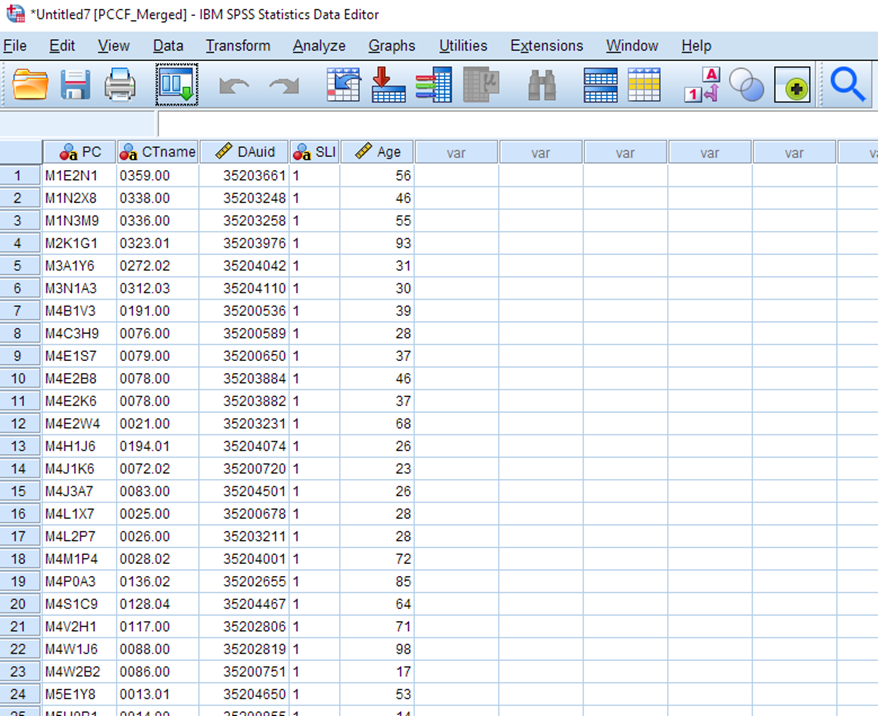Screen dimensions: 878x716
Task: Open the Analyze menu
Action: [x=318, y=46]
